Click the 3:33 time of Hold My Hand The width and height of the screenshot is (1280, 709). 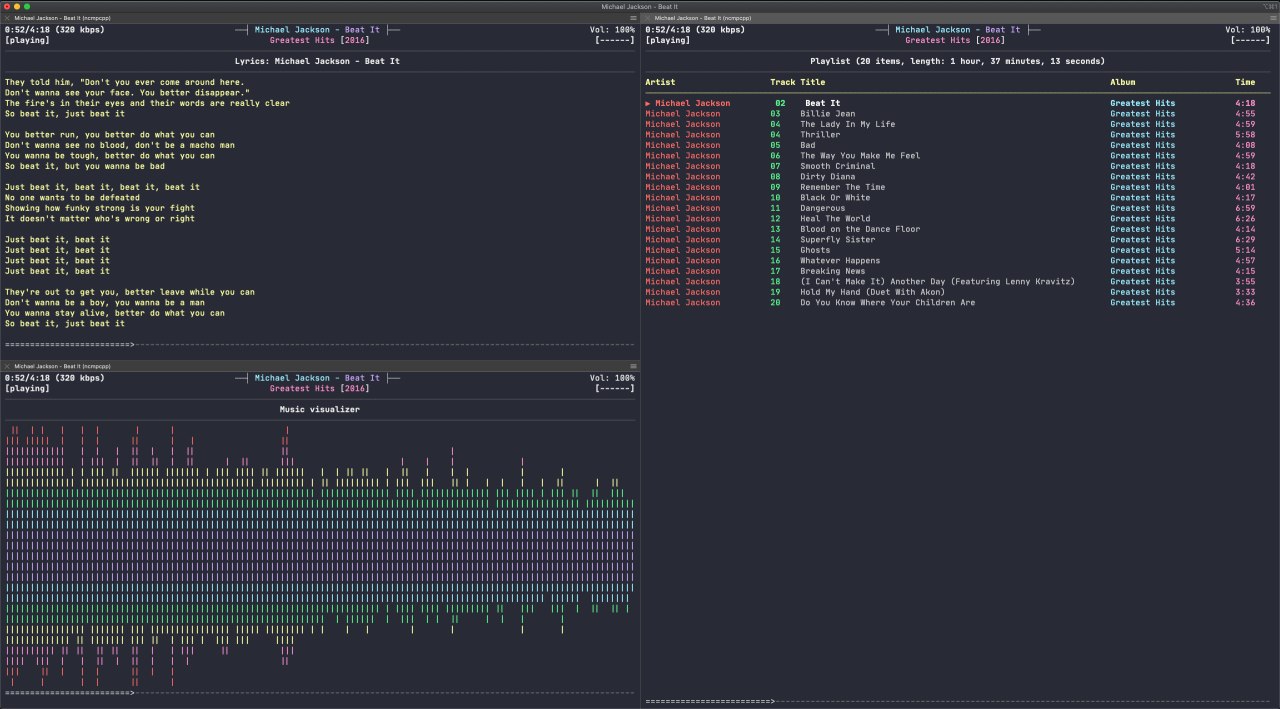coord(1245,292)
